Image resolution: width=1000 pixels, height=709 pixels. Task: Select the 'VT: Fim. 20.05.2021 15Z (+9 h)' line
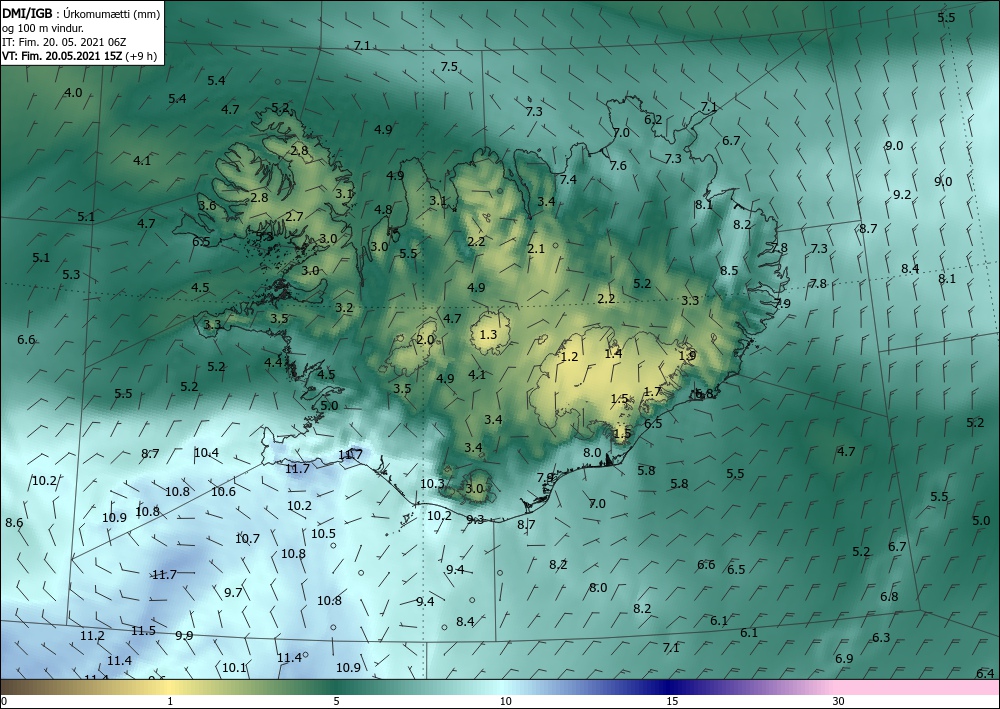79,55
